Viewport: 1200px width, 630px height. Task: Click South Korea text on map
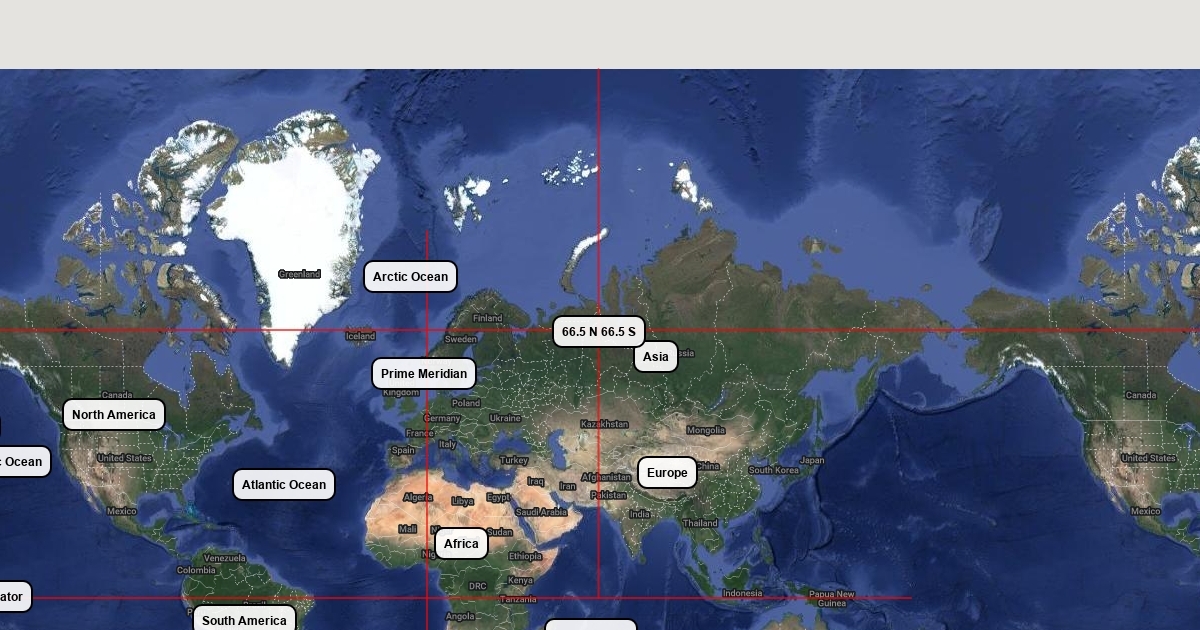tap(774, 470)
